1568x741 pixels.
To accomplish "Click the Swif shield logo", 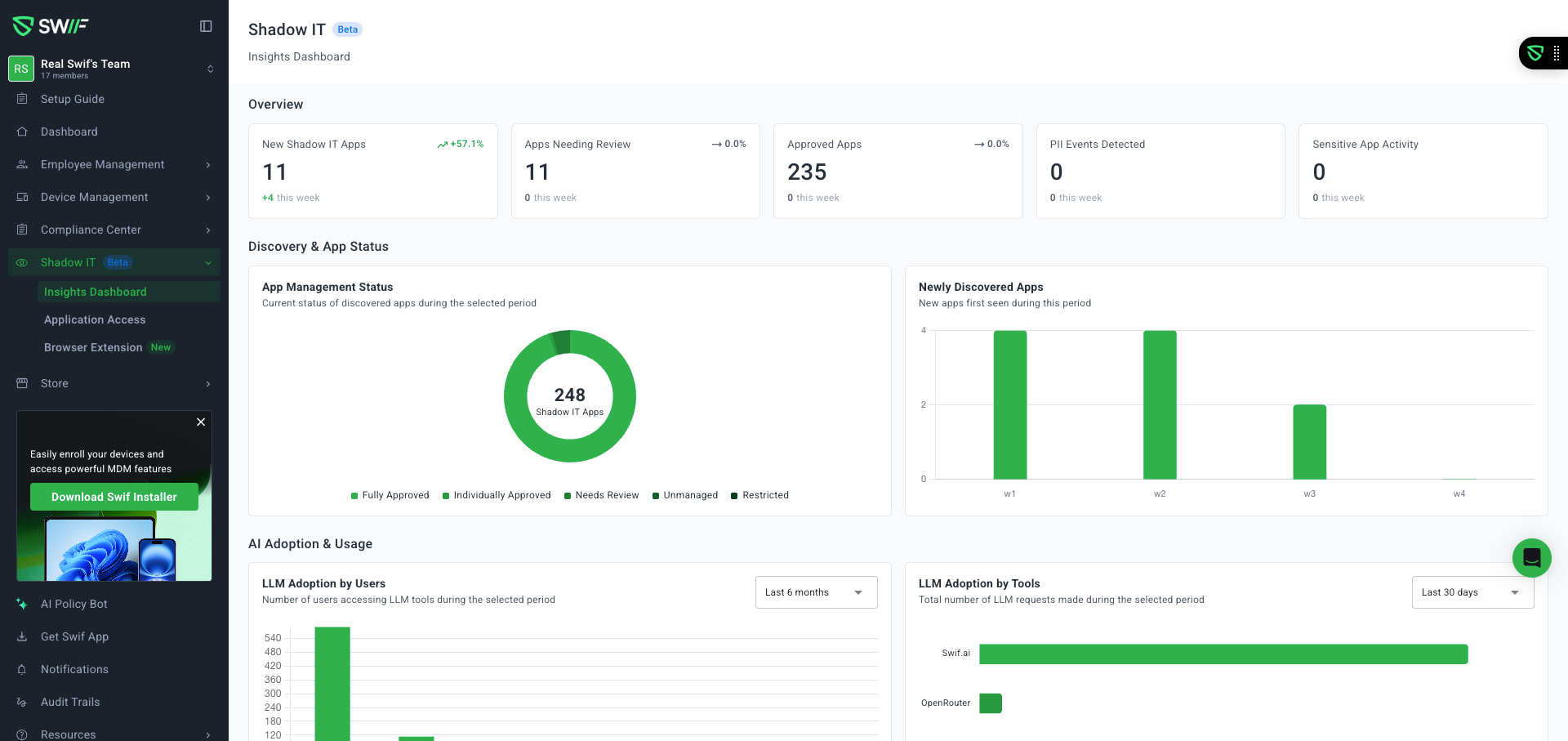I will [23, 26].
